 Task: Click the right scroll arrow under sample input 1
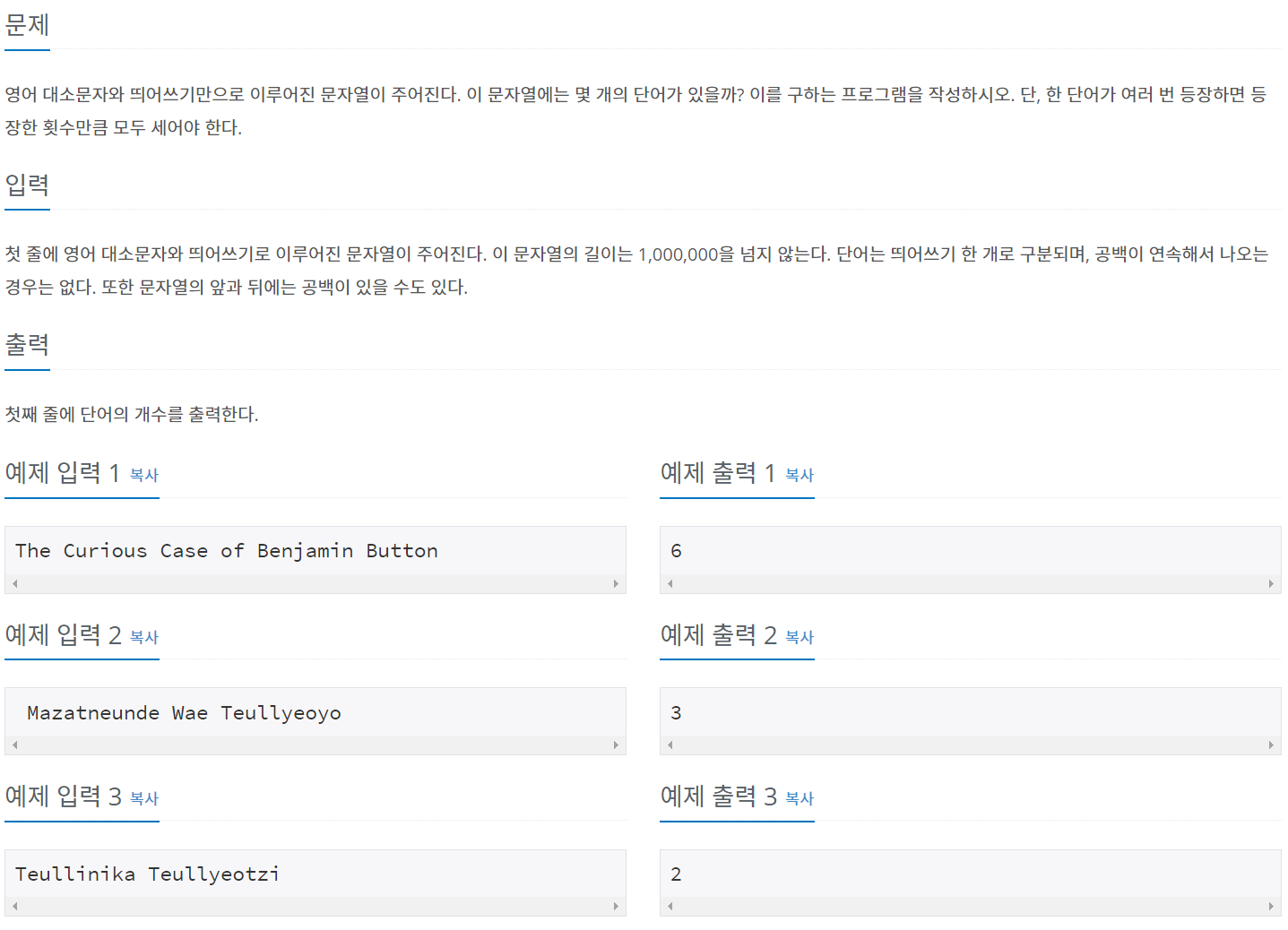617,583
